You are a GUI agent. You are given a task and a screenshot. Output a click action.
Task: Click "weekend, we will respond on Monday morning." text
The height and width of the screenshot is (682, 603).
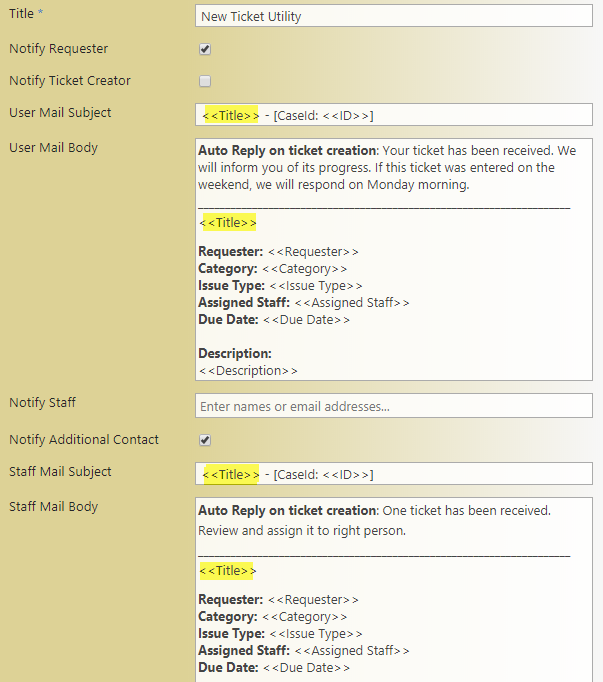pyautogui.click(x=334, y=185)
